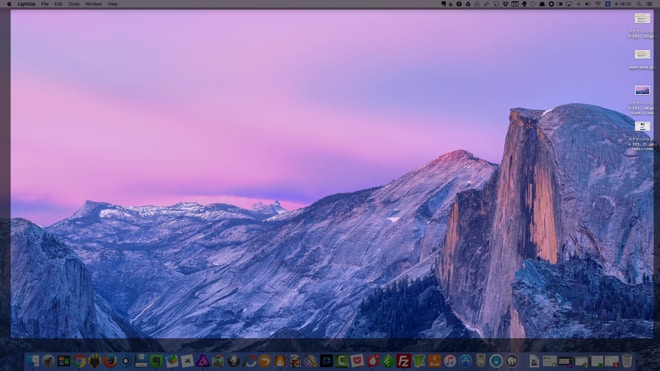Select the fourth desktop screenshot file
Screen dimensions: 660x371
[642, 126]
